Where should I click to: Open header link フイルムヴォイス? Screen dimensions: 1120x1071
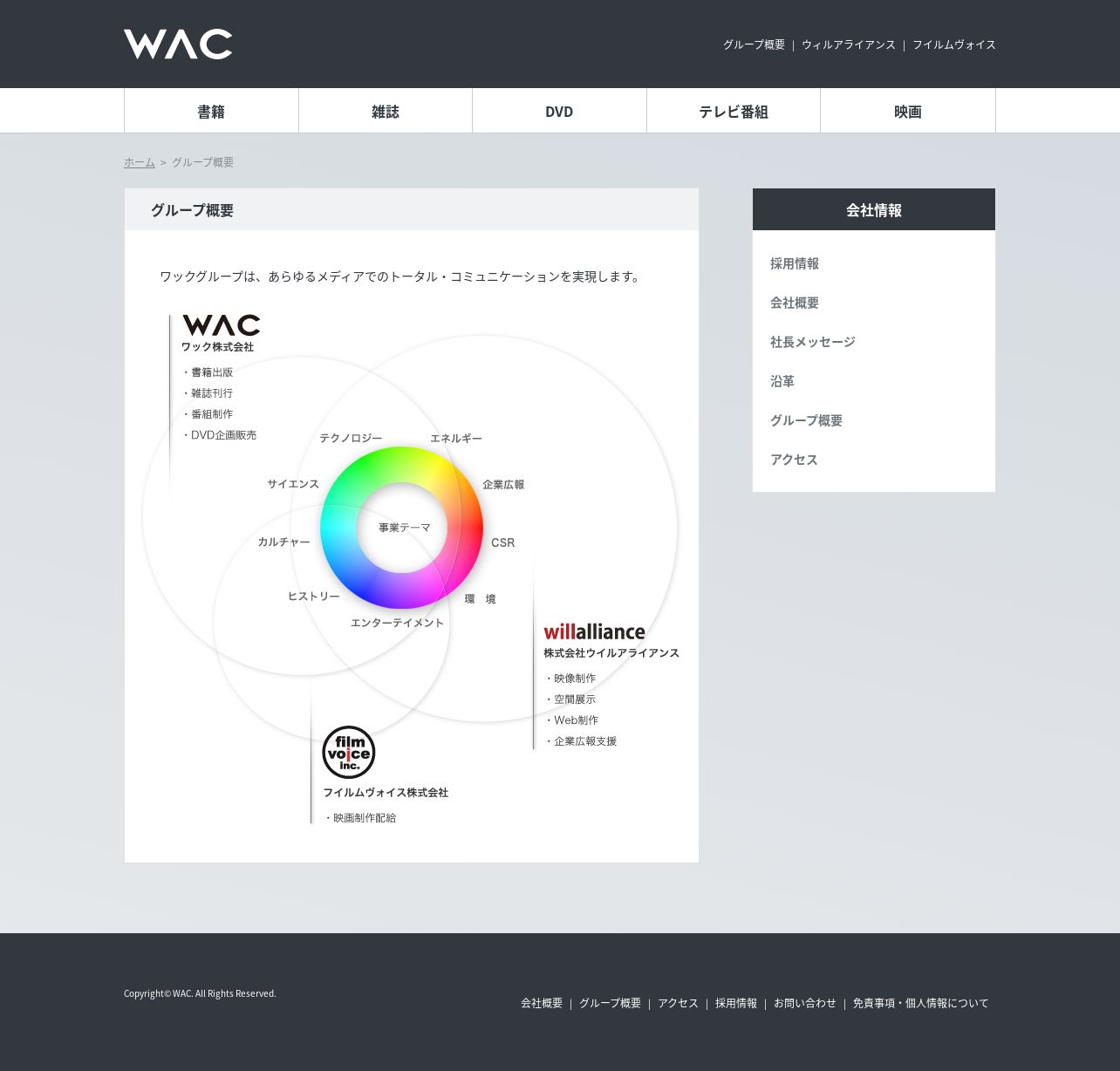pyautogui.click(x=954, y=44)
